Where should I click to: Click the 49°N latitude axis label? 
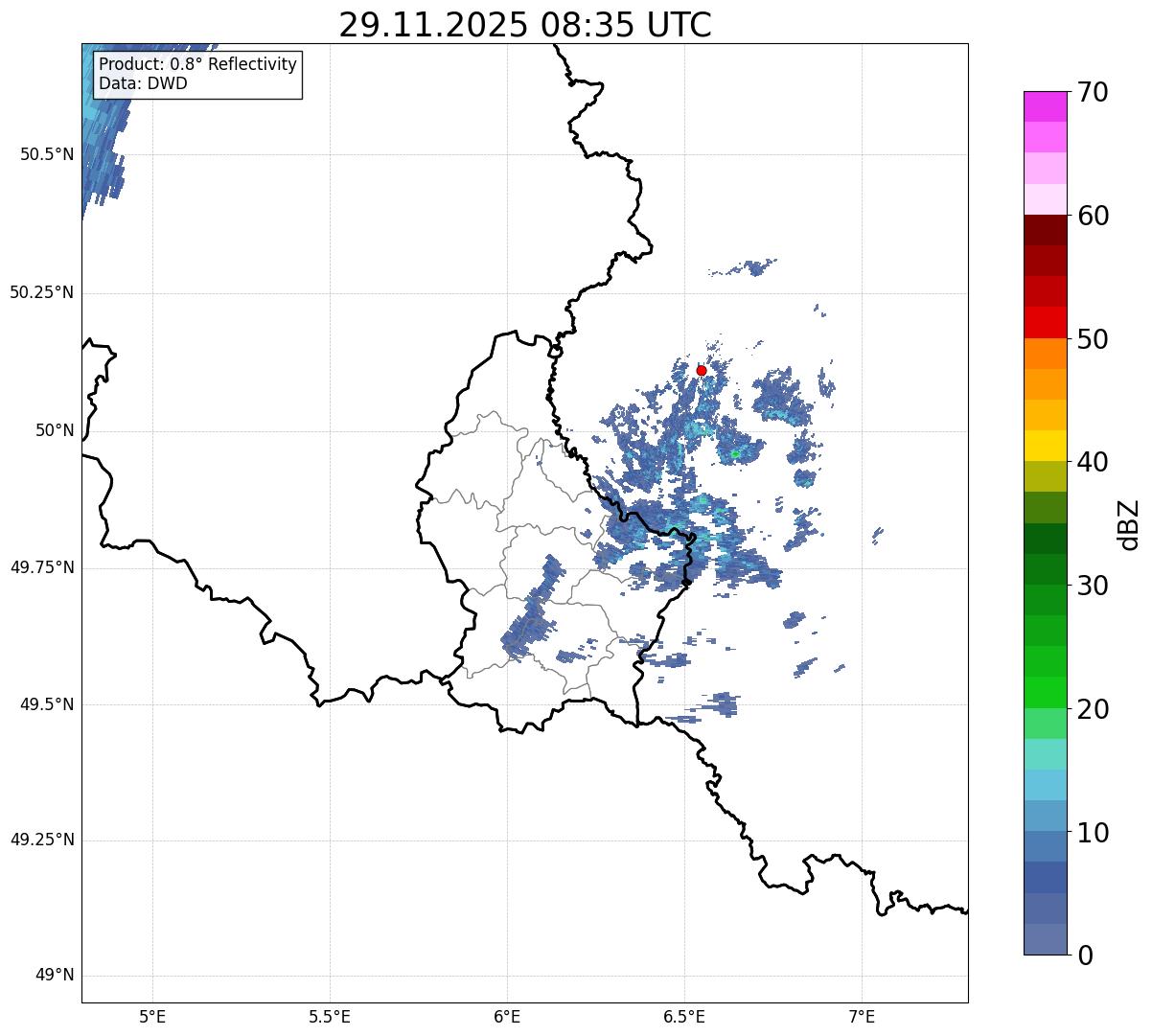54,976
